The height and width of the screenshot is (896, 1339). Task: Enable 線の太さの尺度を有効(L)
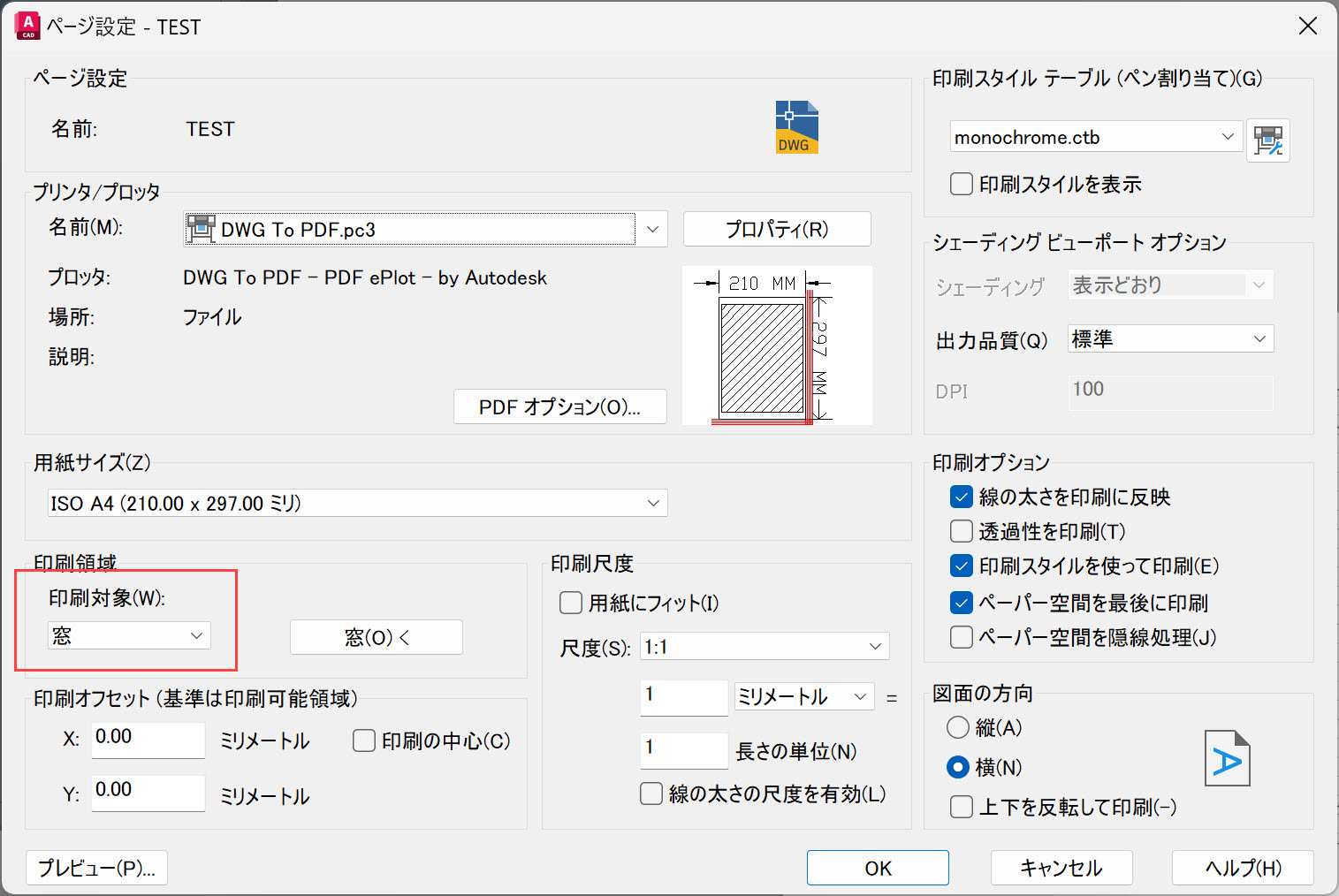click(x=650, y=793)
